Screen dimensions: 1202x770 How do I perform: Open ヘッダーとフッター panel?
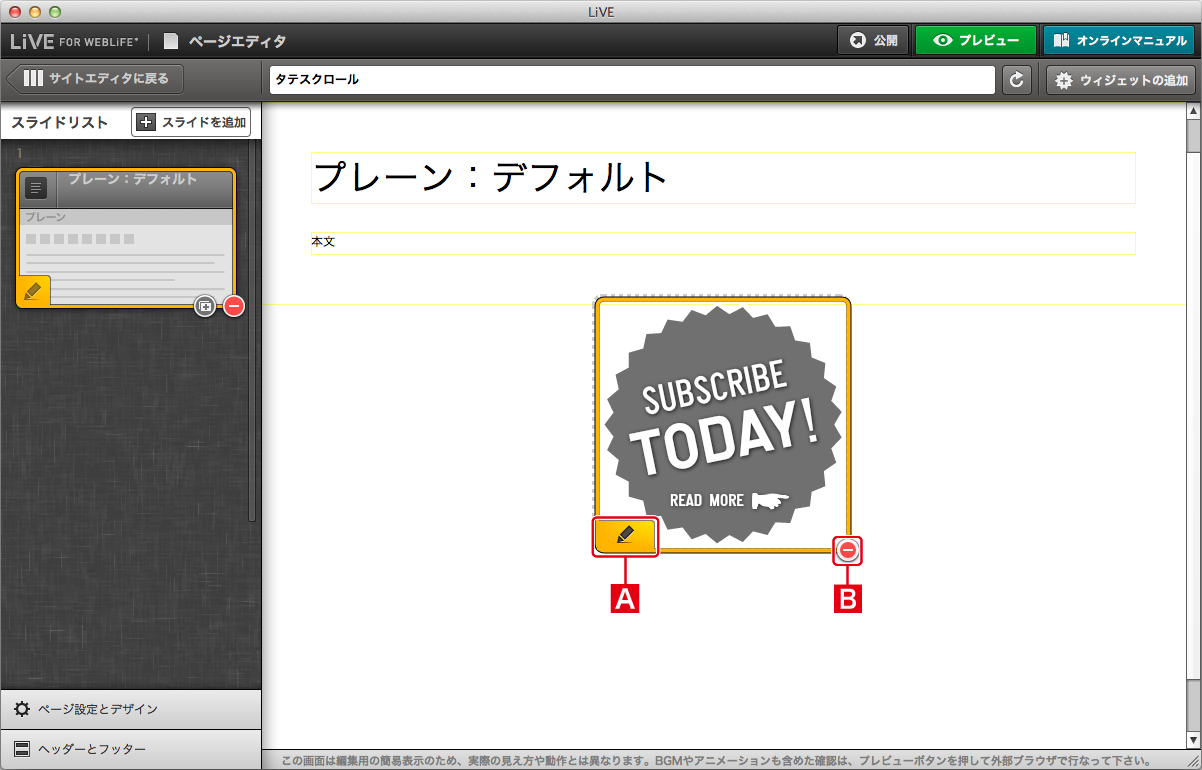click(x=130, y=749)
